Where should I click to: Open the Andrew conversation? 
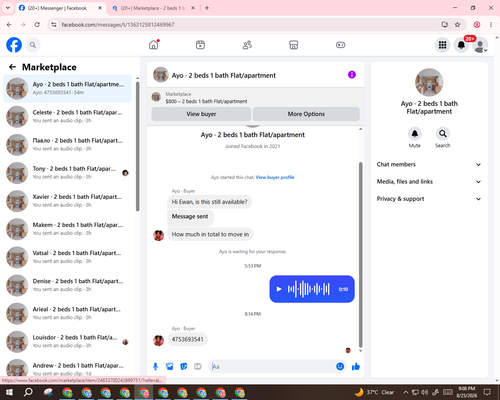[68, 368]
